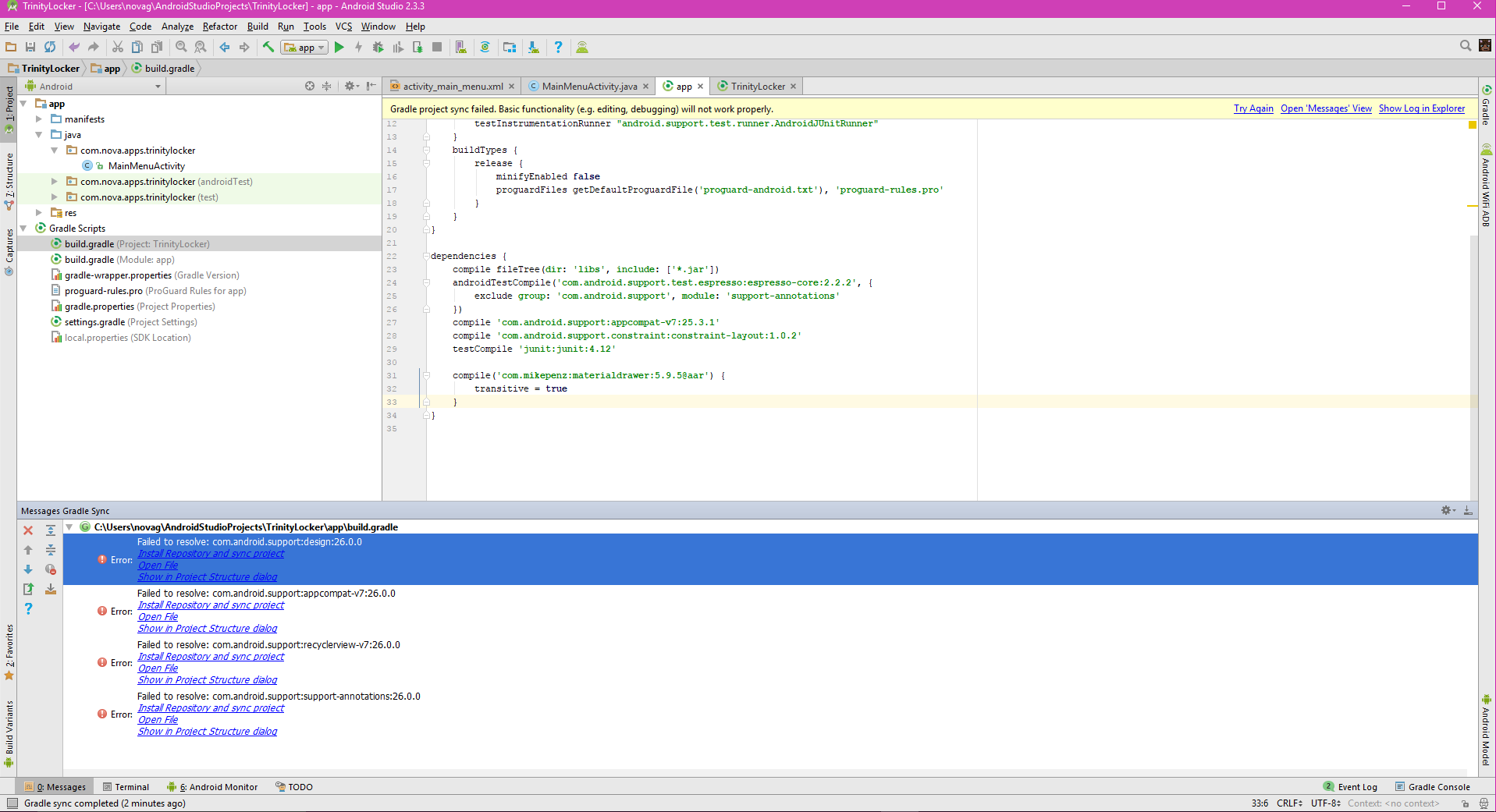Screen dimensions: 1496x812
Task: Open the SDK Manager icon
Action: point(534,48)
